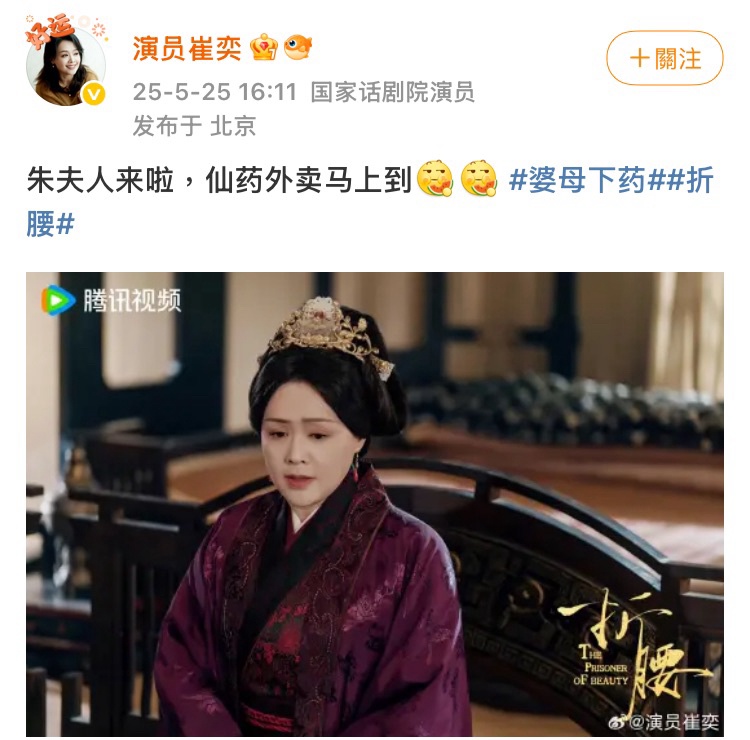Click the 国家话剧院演员 description label

(x=393, y=92)
